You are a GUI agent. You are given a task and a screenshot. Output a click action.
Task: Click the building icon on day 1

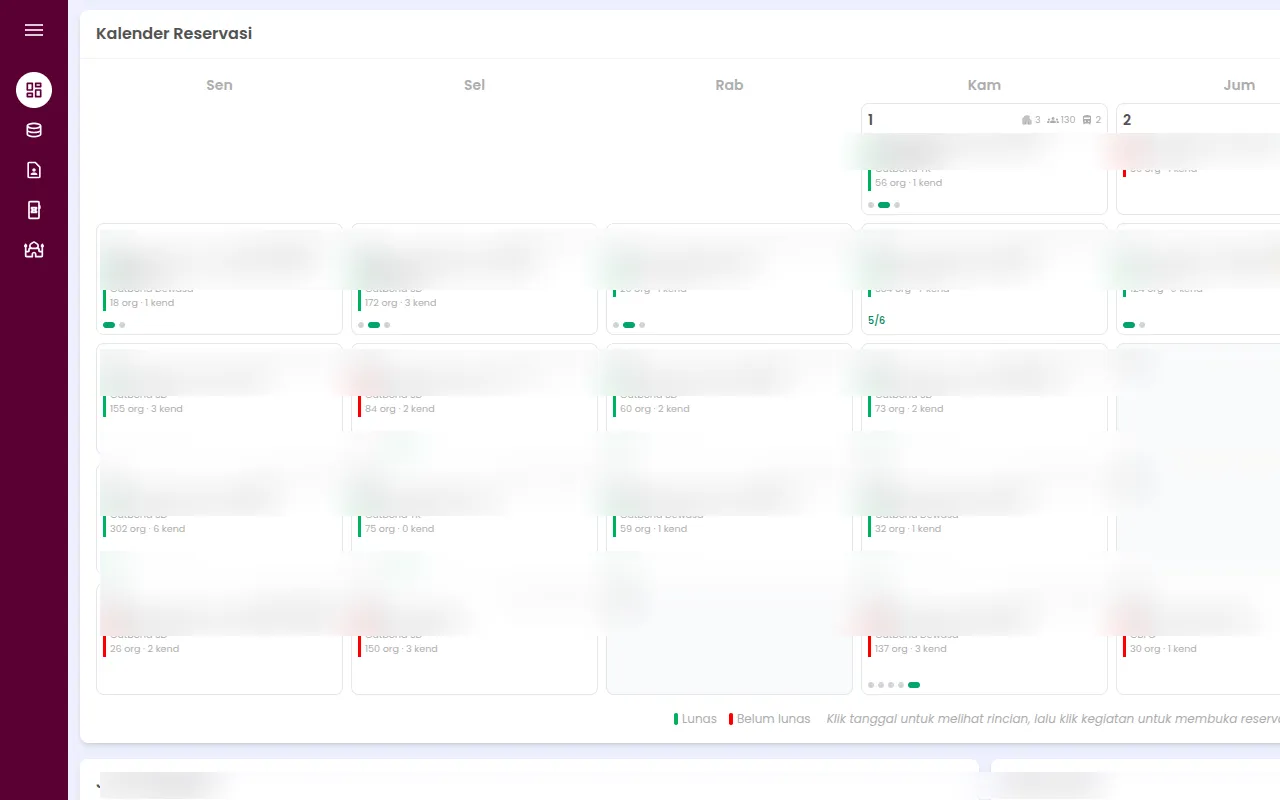pos(1027,120)
